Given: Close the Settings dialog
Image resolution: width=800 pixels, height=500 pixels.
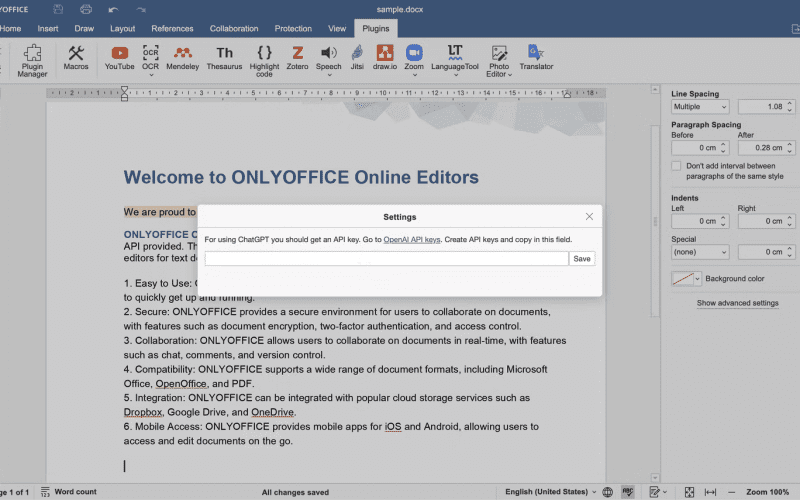Looking at the screenshot, I should 589,216.
